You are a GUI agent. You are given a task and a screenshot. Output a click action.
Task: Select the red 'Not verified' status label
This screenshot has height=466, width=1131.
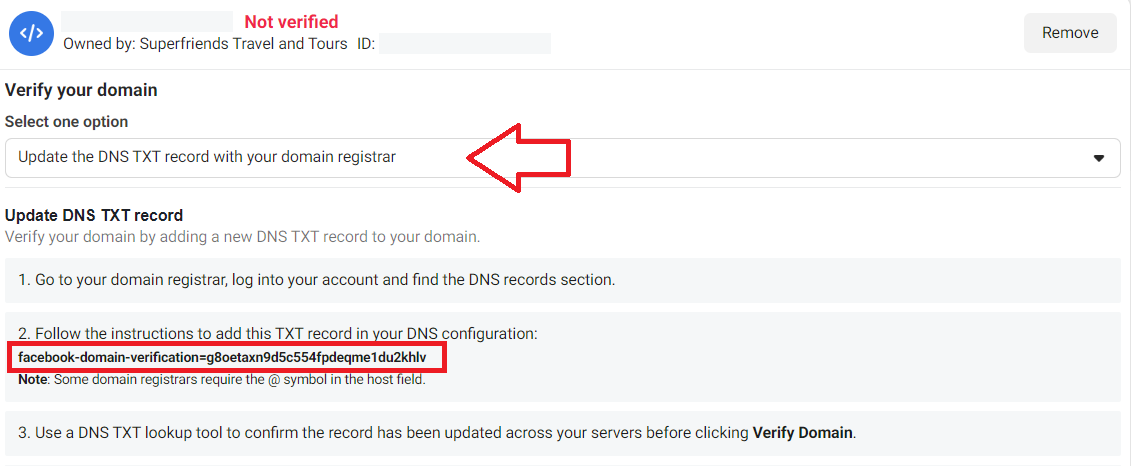click(291, 22)
